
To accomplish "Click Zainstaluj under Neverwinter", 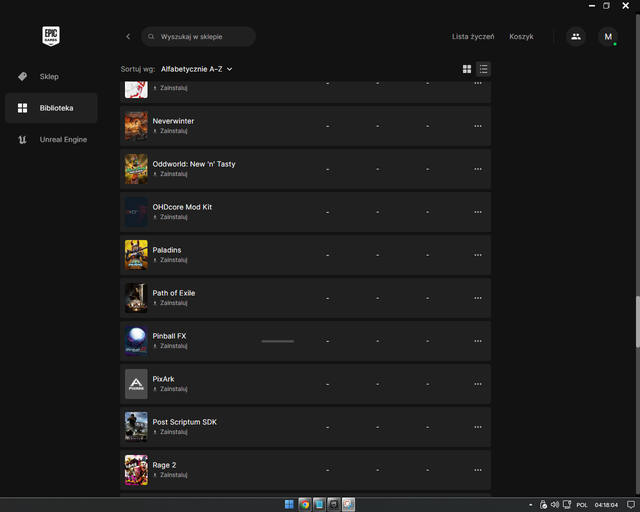I will click(170, 131).
